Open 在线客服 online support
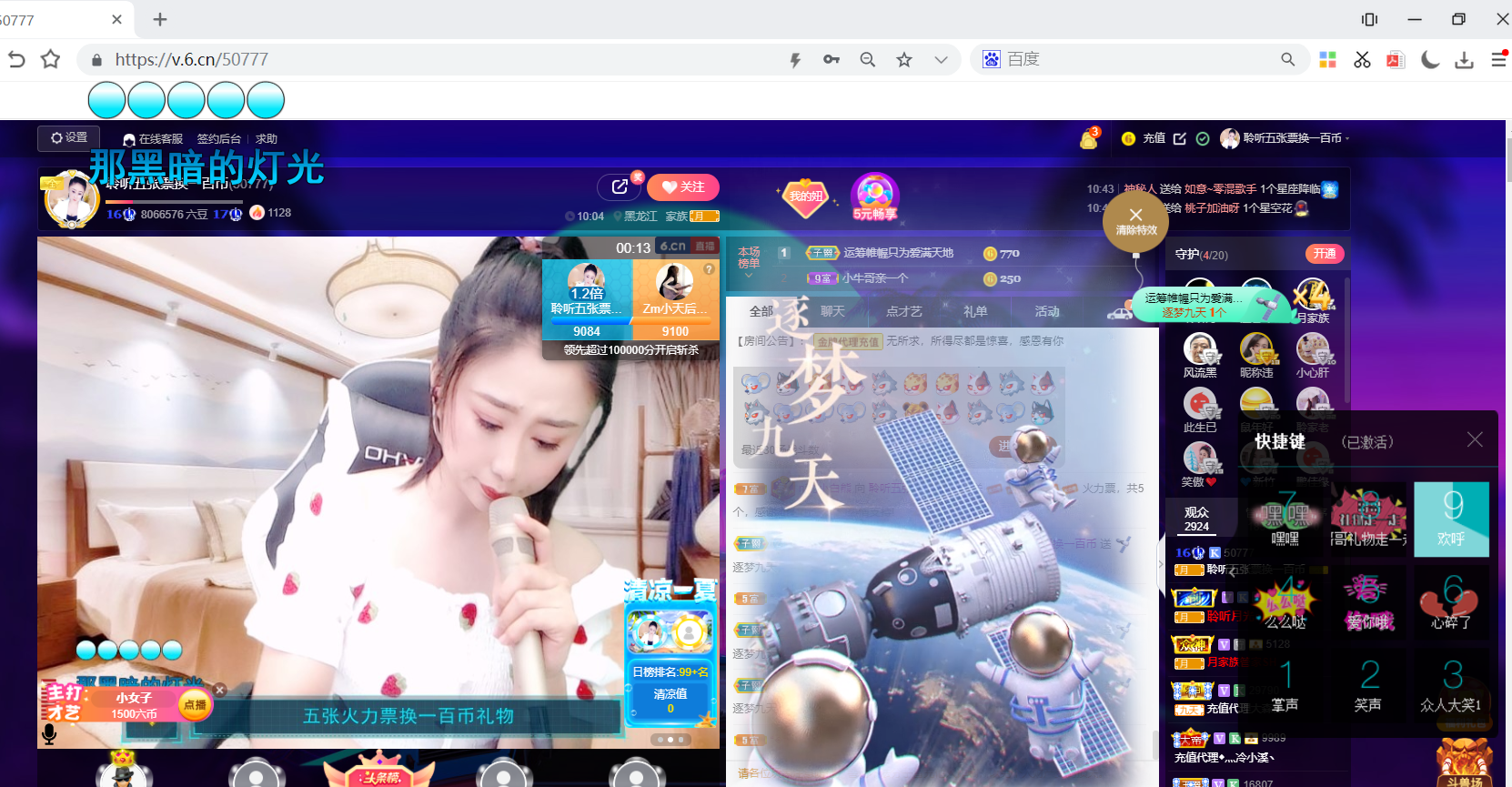1512x787 pixels. pyautogui.click(x=153, y=139)
